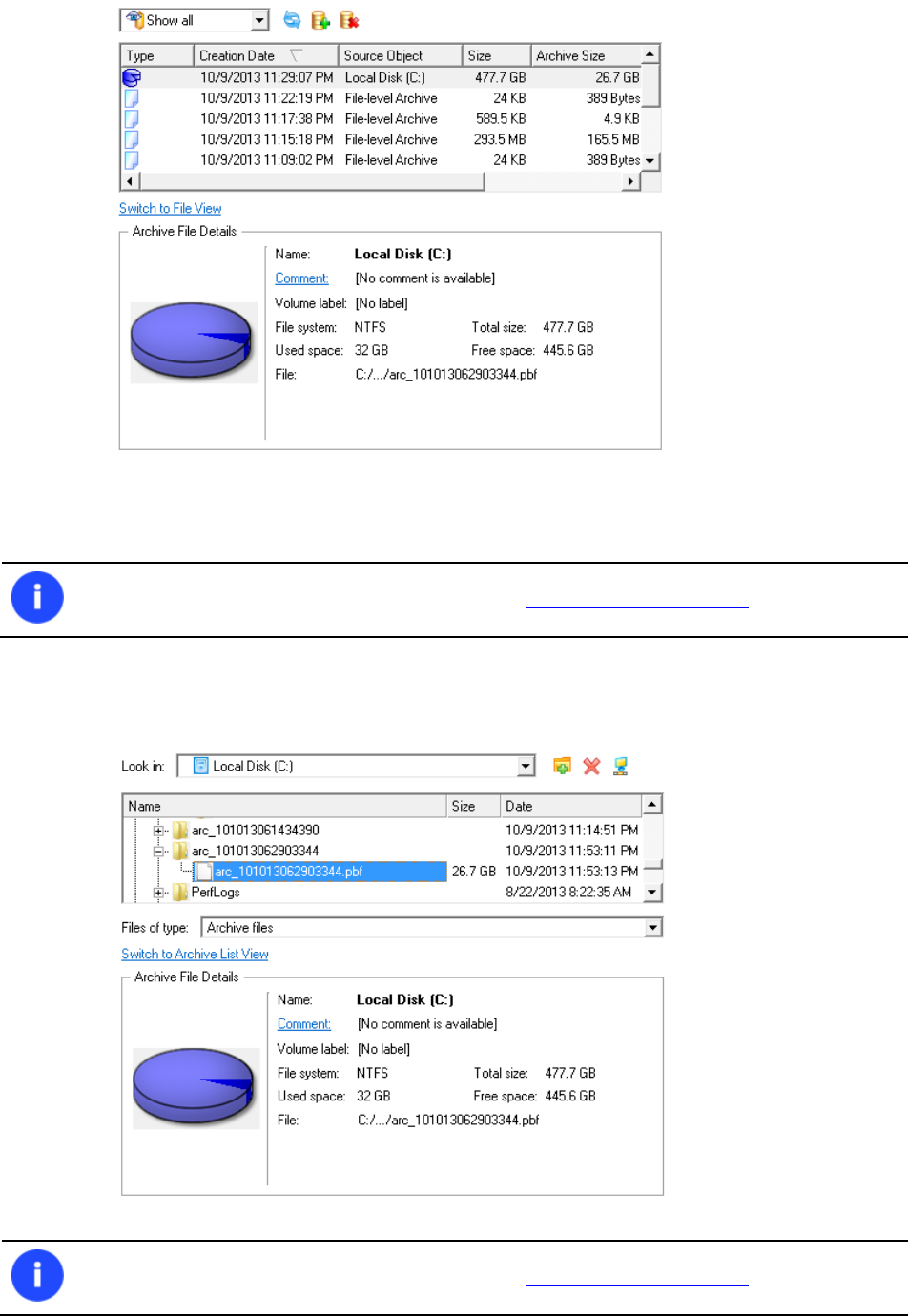Open the Show all filter dropdown

click(260, 20)
